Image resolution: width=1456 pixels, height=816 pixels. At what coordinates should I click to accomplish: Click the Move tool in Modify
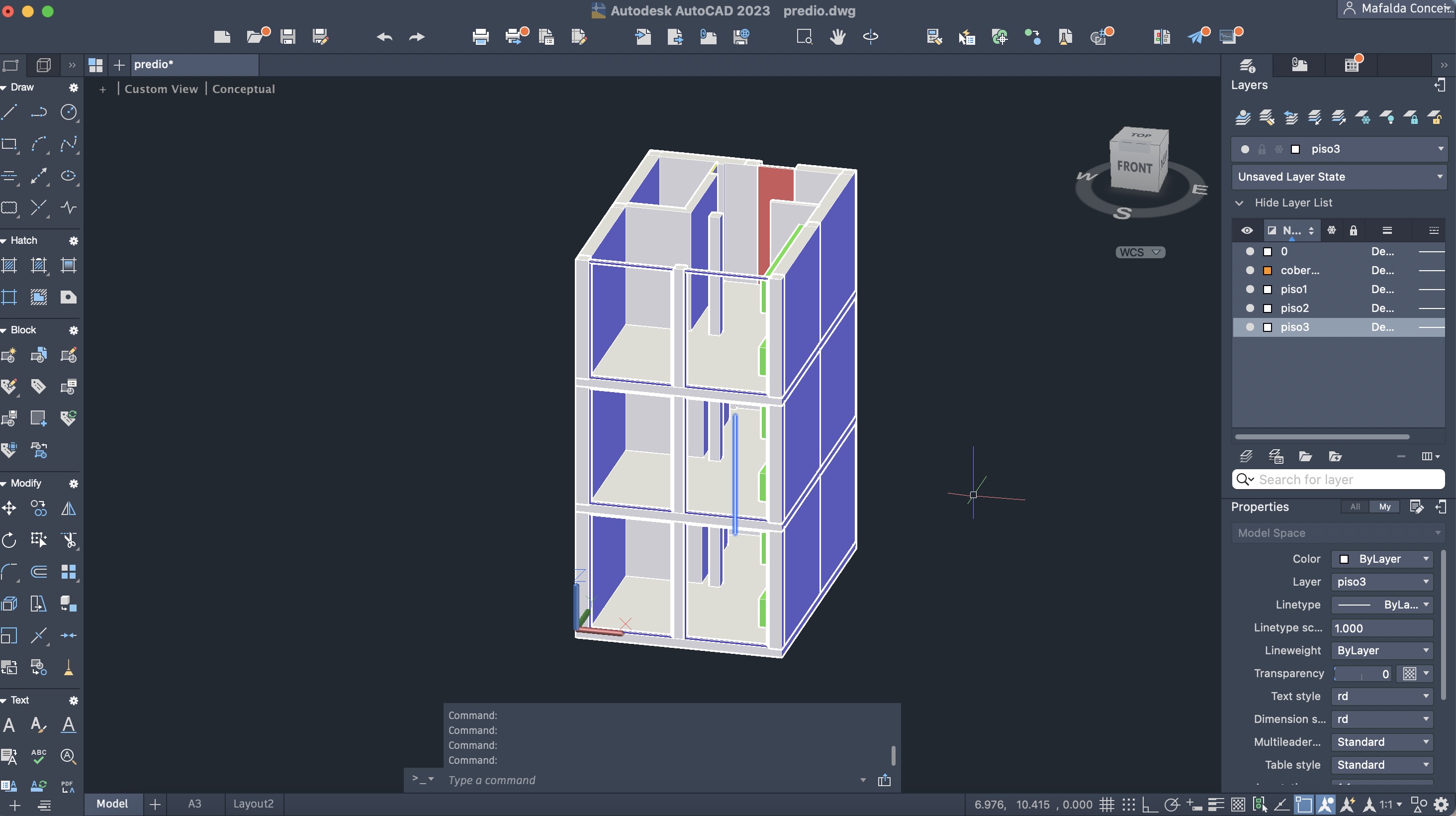9,509
